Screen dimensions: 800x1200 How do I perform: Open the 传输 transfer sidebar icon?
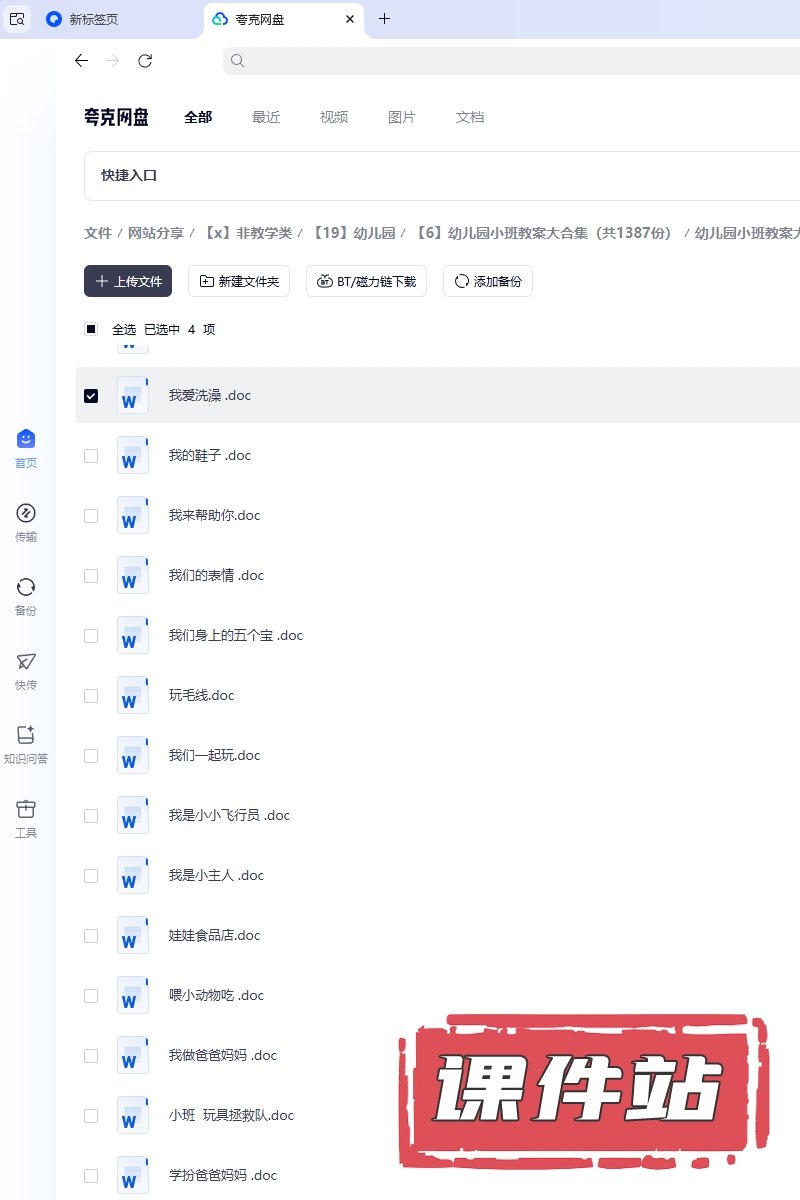[x=26, y=514]
